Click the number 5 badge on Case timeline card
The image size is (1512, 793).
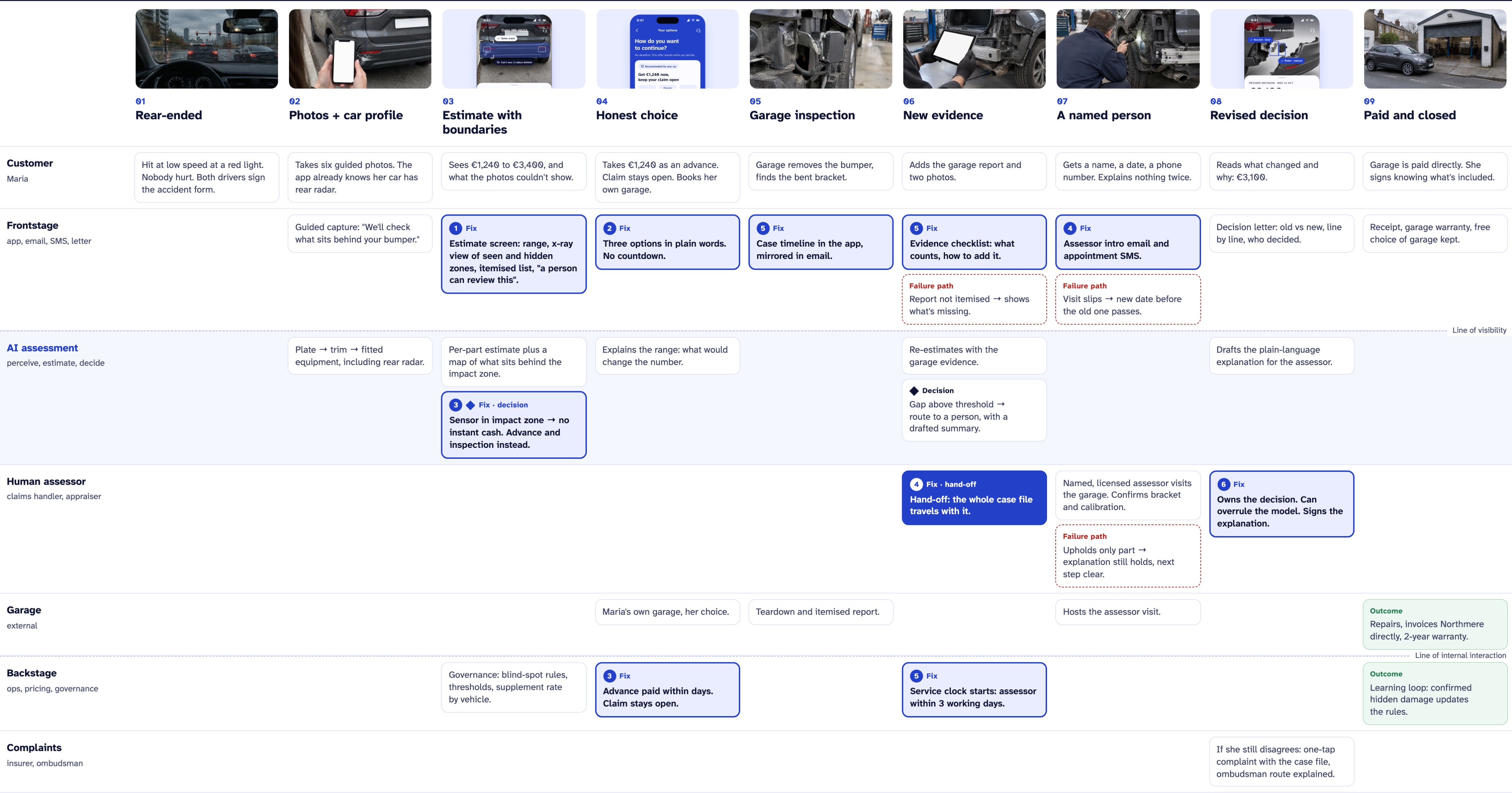tap(763, 228)
